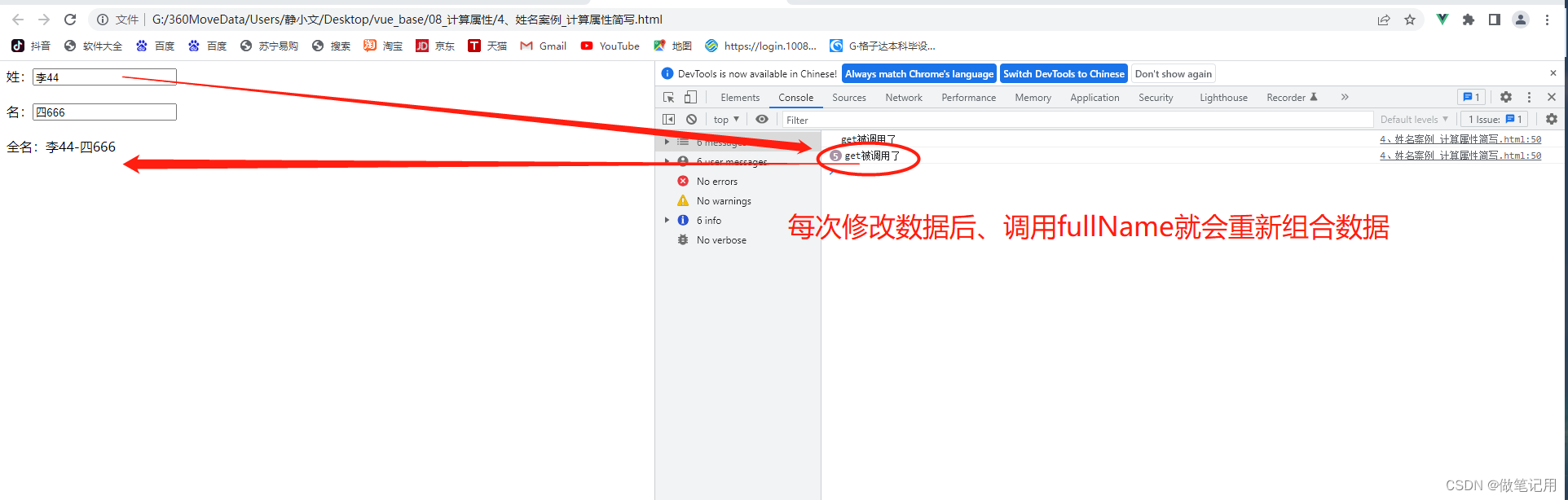Click the 1 Issue indicator in console toolbar

coord(1495,120)
